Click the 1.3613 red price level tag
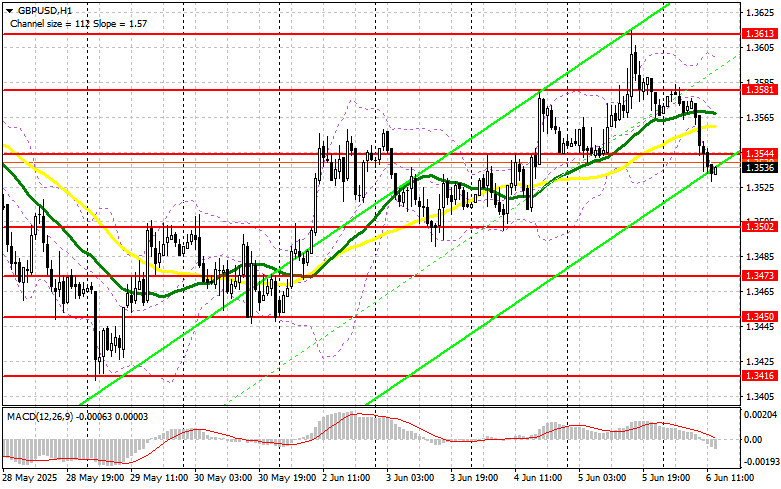The height and width of the screenshot is (489, 781). [x=759, y=34]
